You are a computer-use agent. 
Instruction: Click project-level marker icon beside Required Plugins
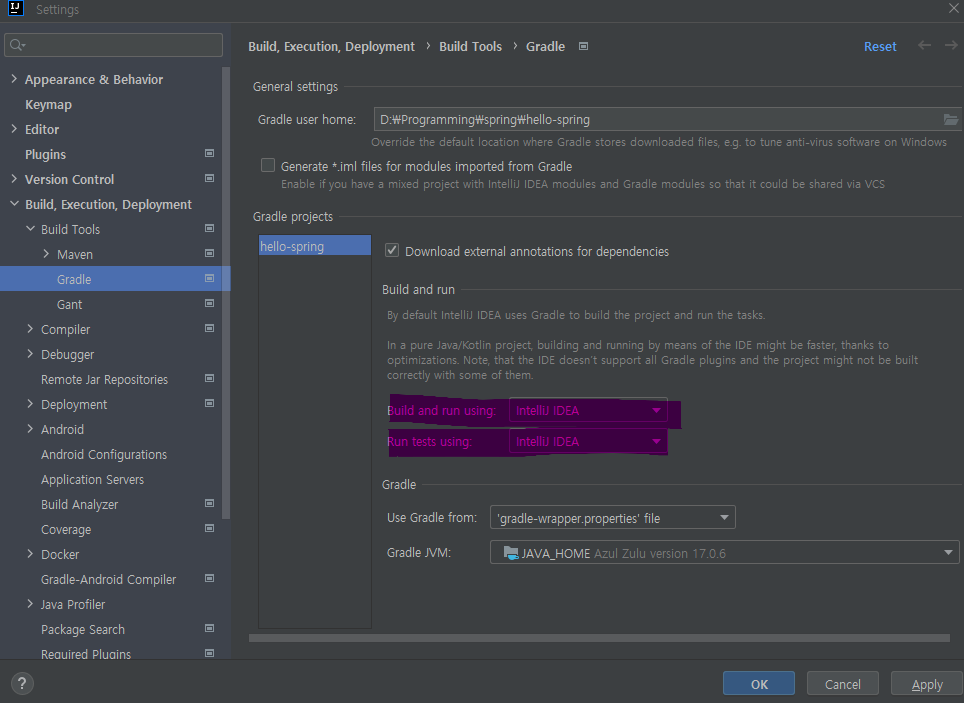(209, 653)
